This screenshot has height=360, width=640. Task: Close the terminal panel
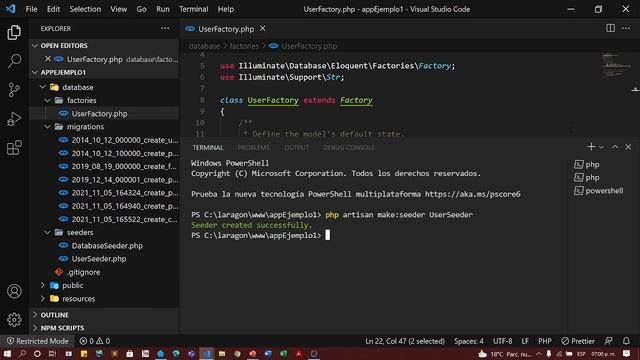(628, 147)
